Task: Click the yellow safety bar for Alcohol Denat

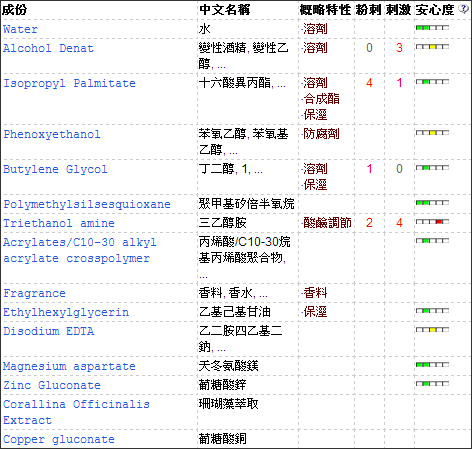Action: pyautogui.click(x=432, y=47)
